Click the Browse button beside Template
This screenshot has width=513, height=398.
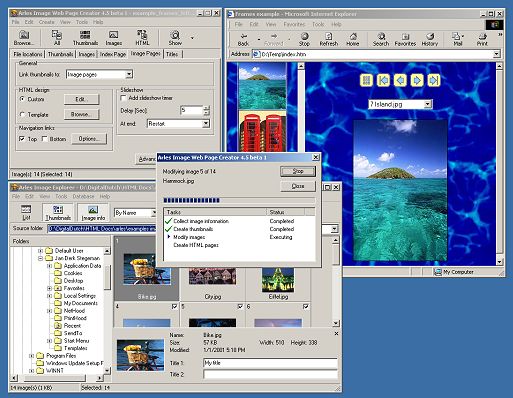point(81,114)
